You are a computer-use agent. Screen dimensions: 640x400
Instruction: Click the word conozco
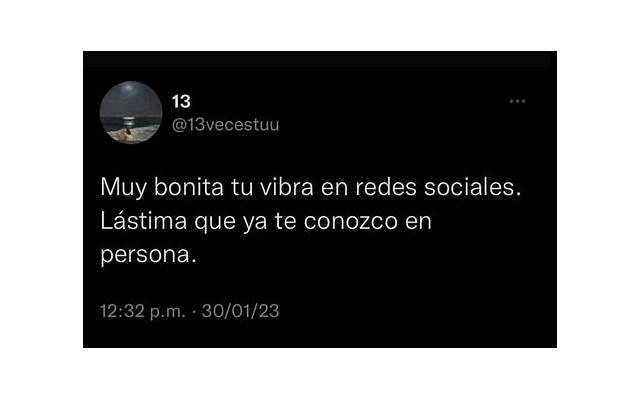(x=351, y=221)
